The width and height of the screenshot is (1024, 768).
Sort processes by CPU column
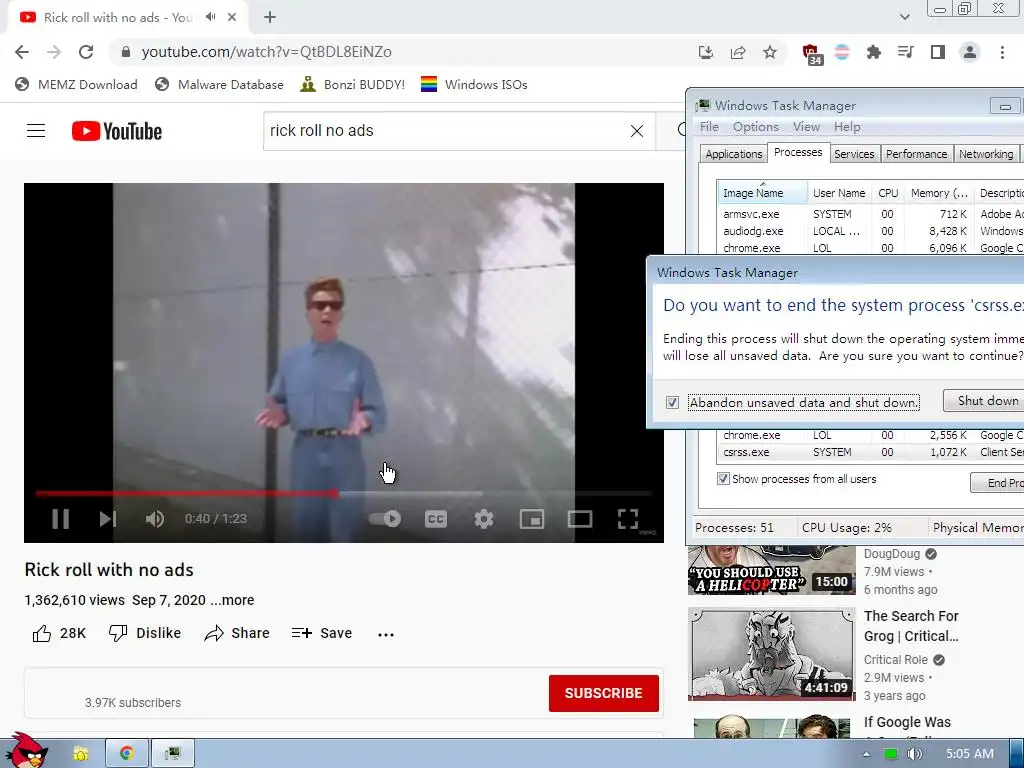click(x=888, y=193)
